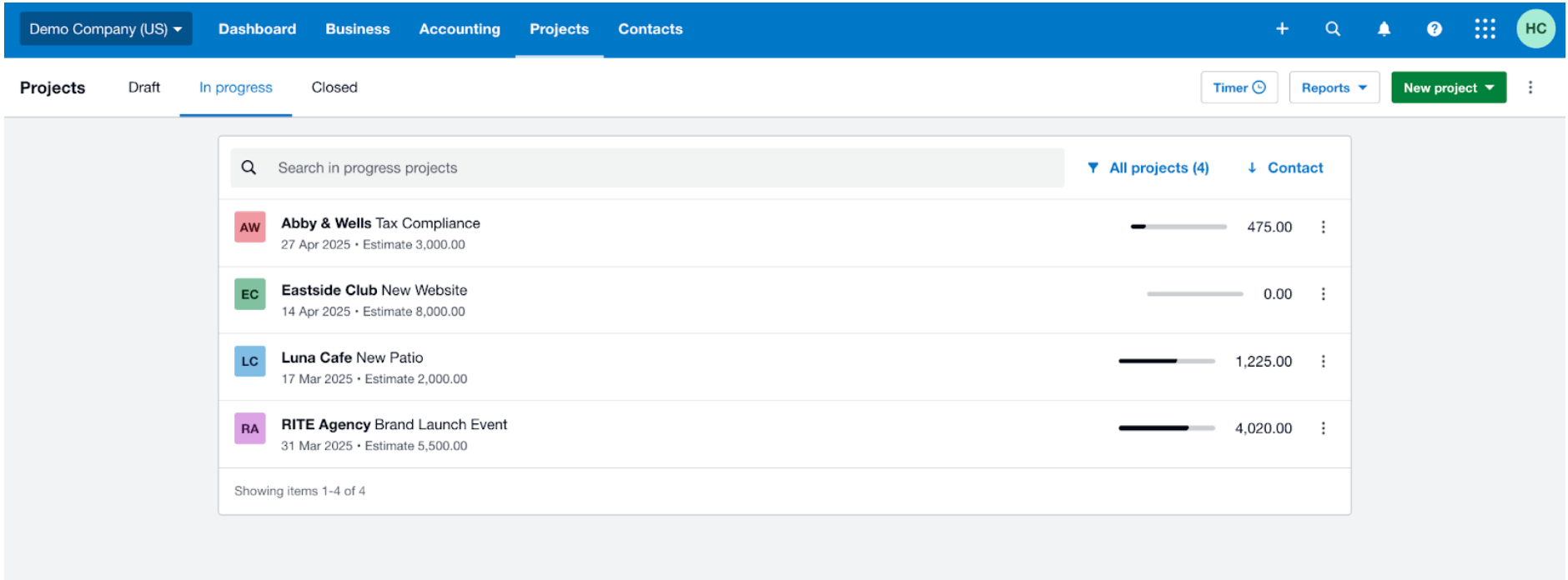Sort projects by Contact
This screenshot has width=1568, height=580.
coord(1285,168)
